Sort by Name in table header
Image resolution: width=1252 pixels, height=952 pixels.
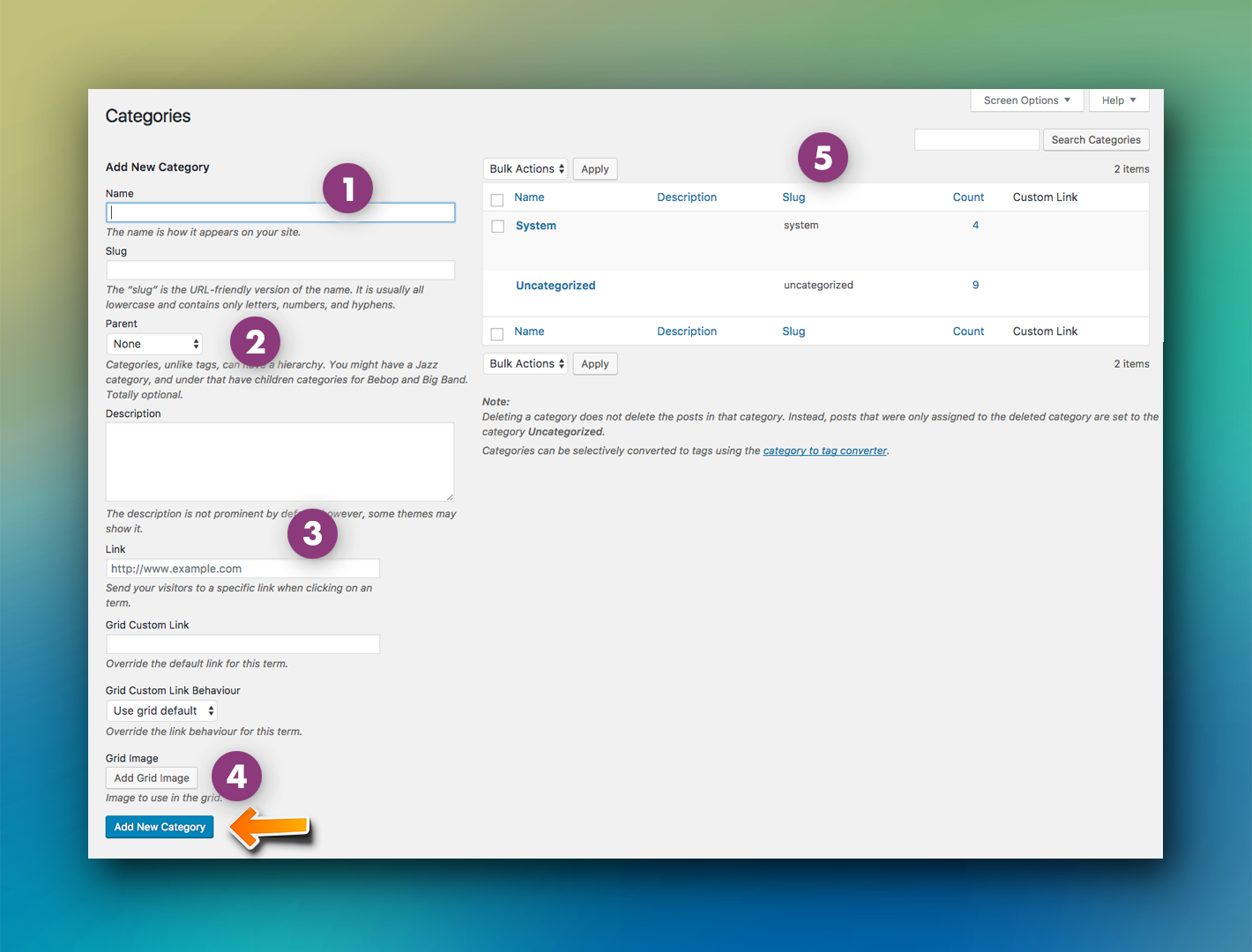(x=529, y=197)
